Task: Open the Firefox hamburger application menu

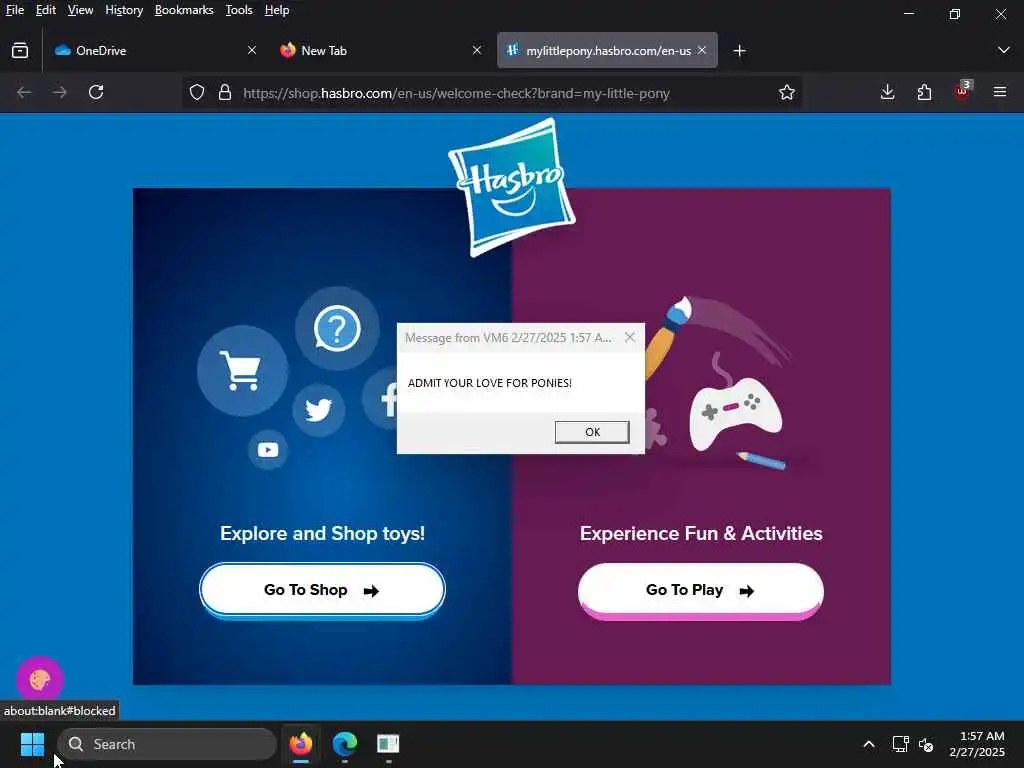Action: 1000,92
